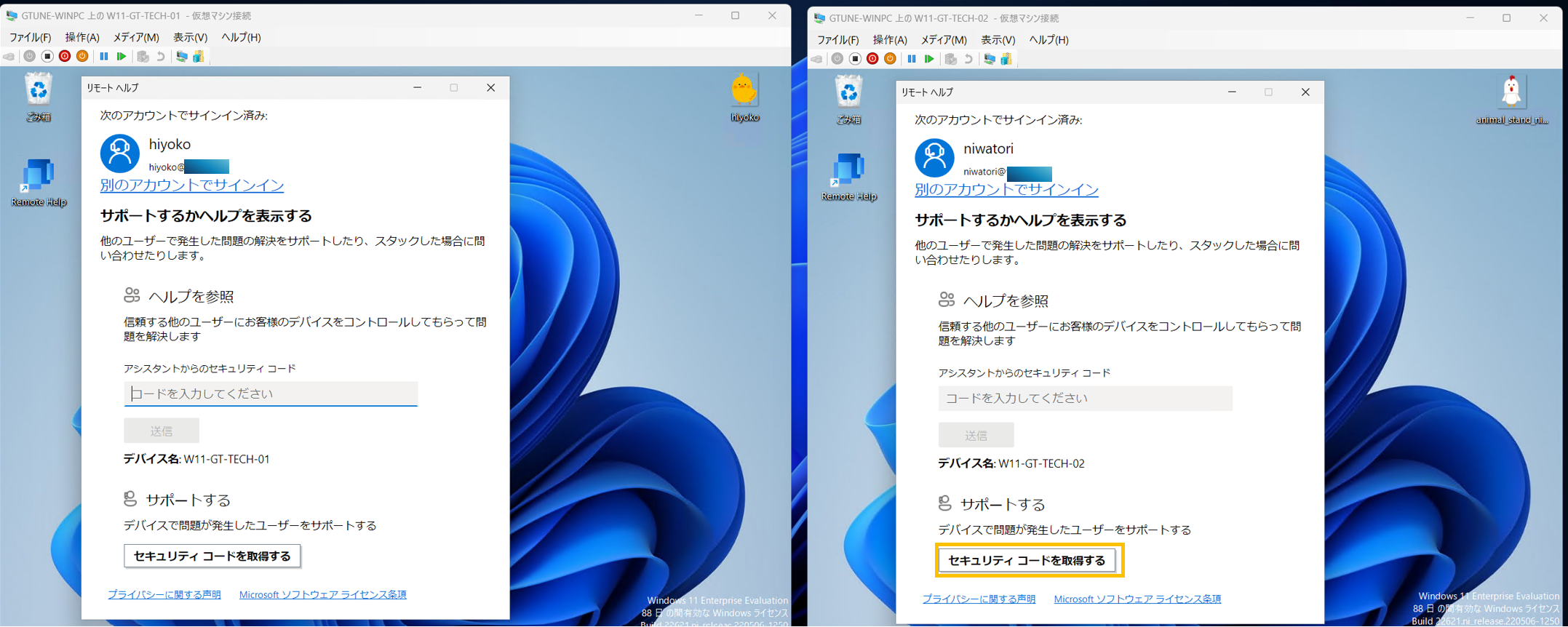Click セキュリティ コードを取得する on TECH-01

pyautogui.click(x=212, y=556)
